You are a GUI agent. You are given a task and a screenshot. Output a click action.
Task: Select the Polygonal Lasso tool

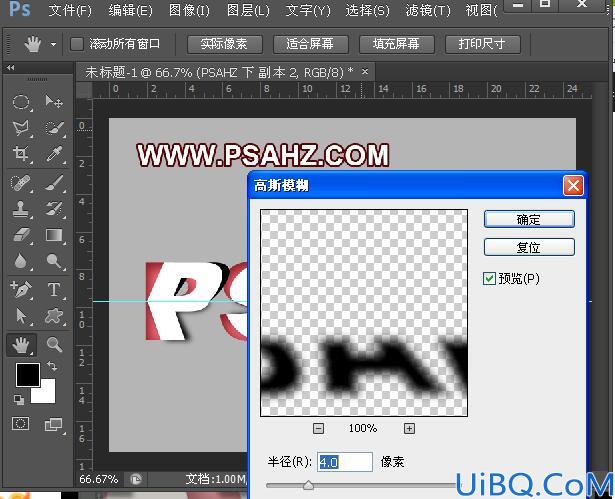pos(21,128)
